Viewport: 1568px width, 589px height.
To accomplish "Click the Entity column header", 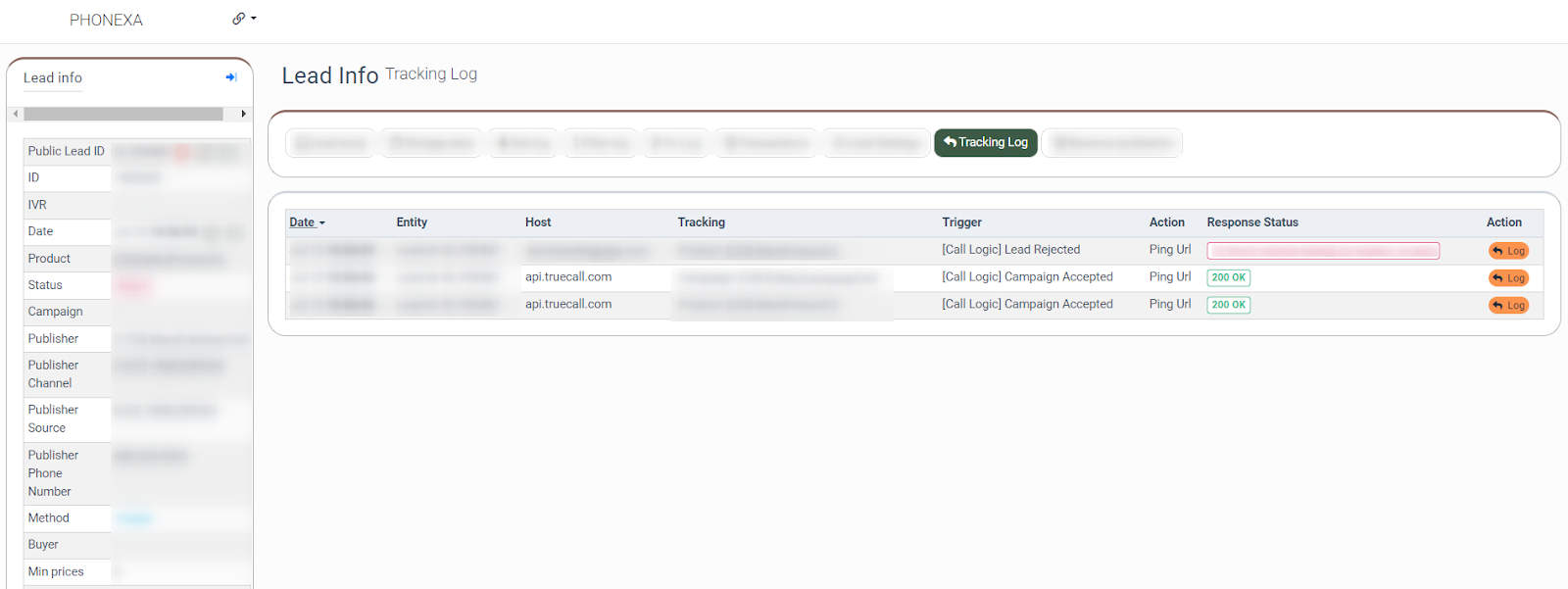I will click(412, 222).
